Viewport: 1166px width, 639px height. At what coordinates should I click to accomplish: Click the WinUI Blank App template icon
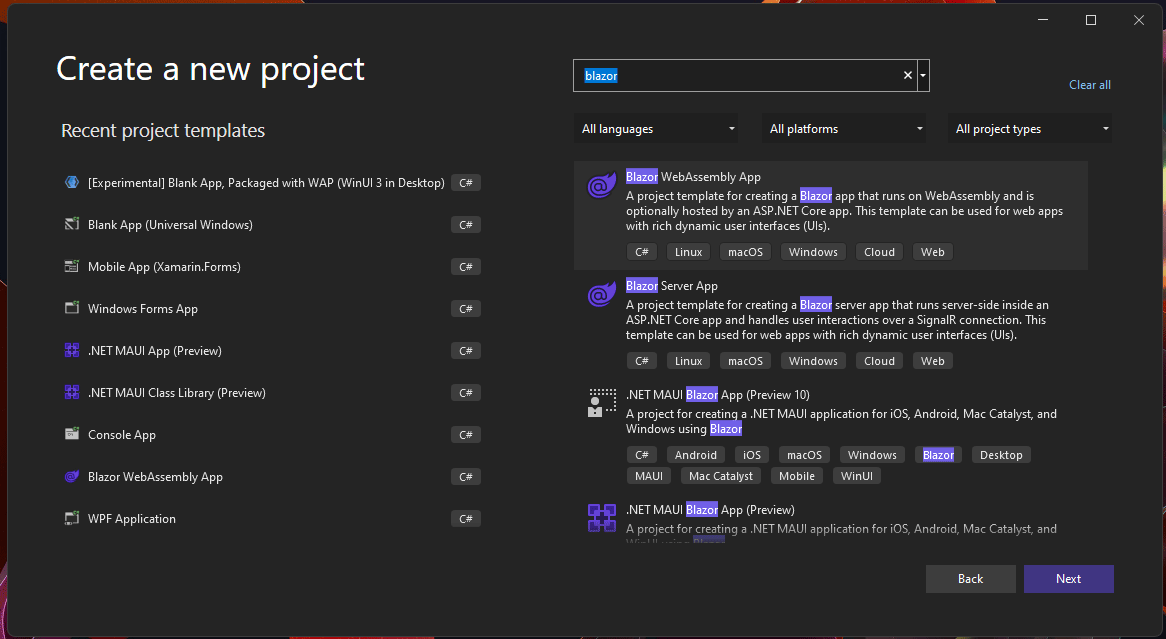coord(72,182)
